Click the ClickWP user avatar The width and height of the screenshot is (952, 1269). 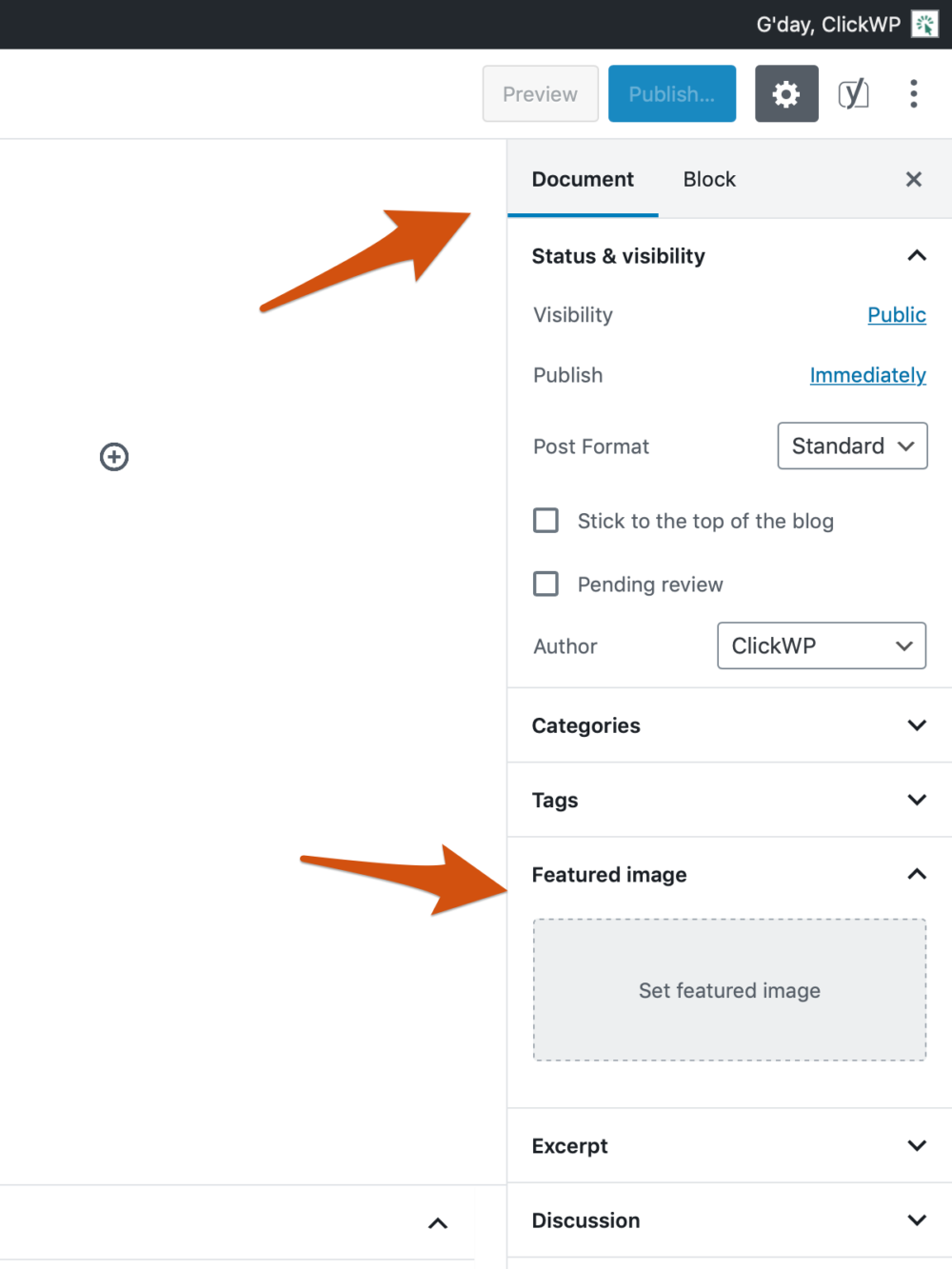pyautogui.click(x=924, y=24)
